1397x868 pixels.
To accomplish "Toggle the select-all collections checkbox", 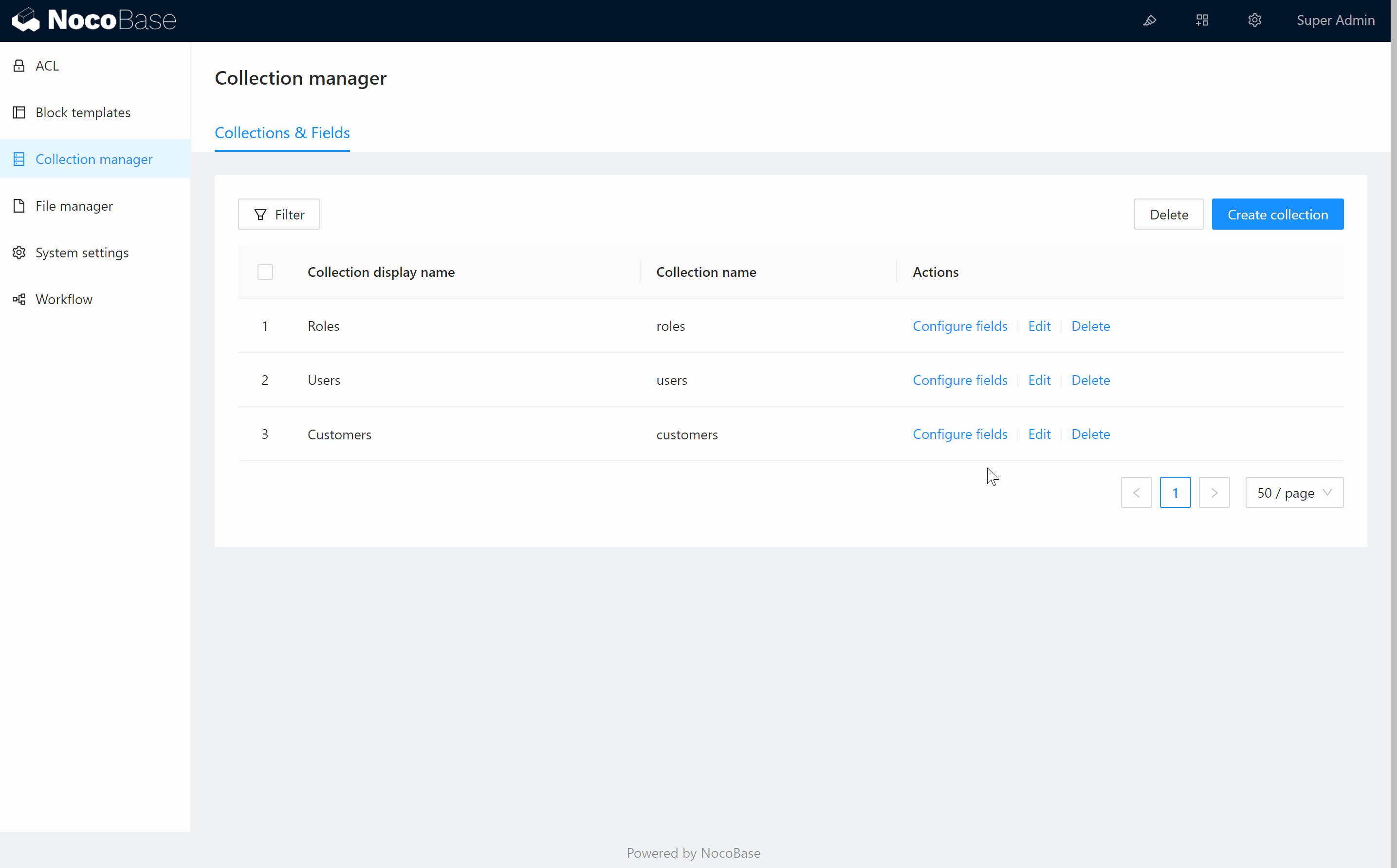I will click(x=265, y=272).
